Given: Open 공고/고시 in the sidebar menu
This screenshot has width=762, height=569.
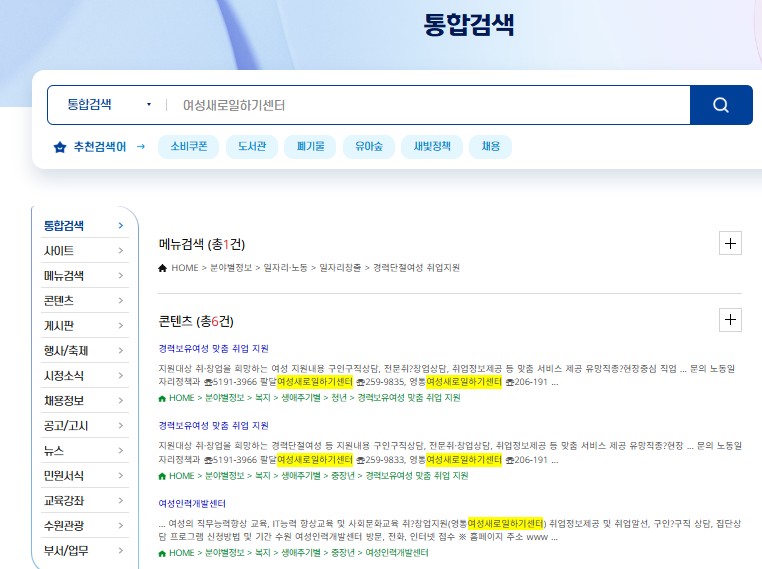Looking at the screenshot, I should [x=85, y=426].
